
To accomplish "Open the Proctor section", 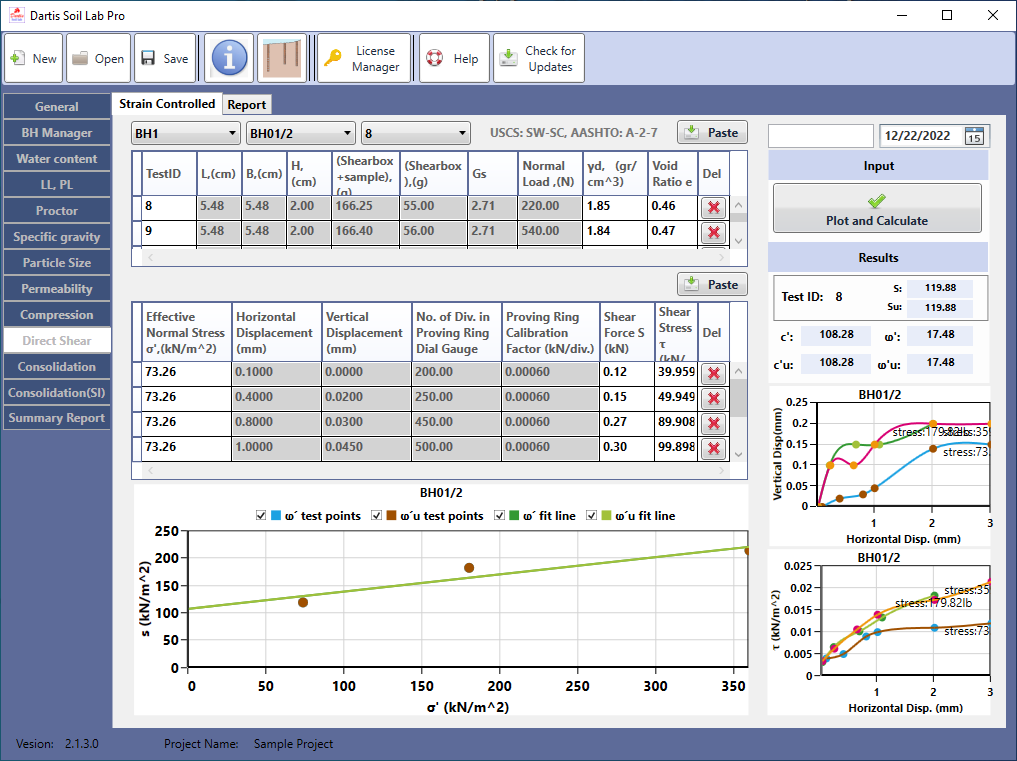I will click(x=56, y=210).
